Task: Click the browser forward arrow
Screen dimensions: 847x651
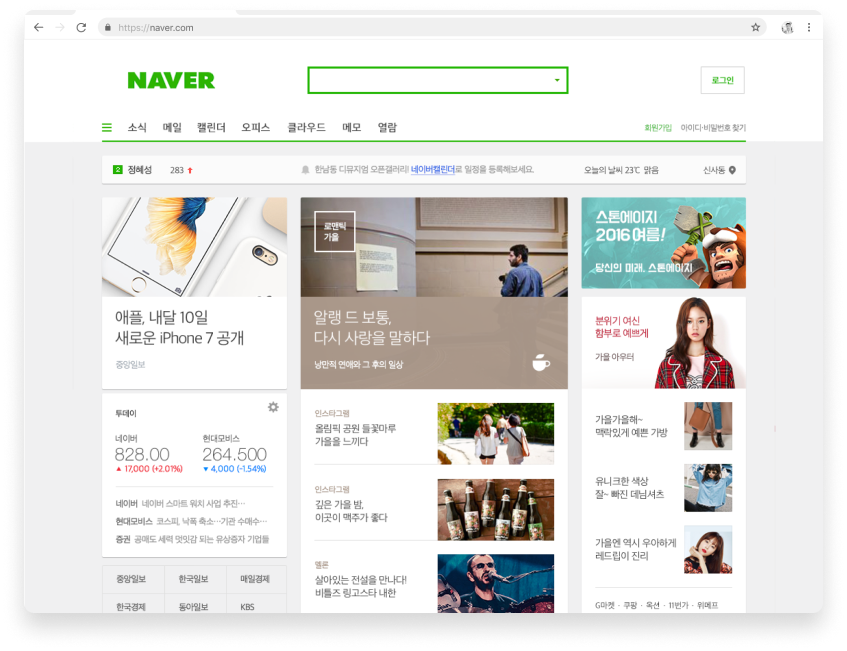Action: tap(60, 27)
